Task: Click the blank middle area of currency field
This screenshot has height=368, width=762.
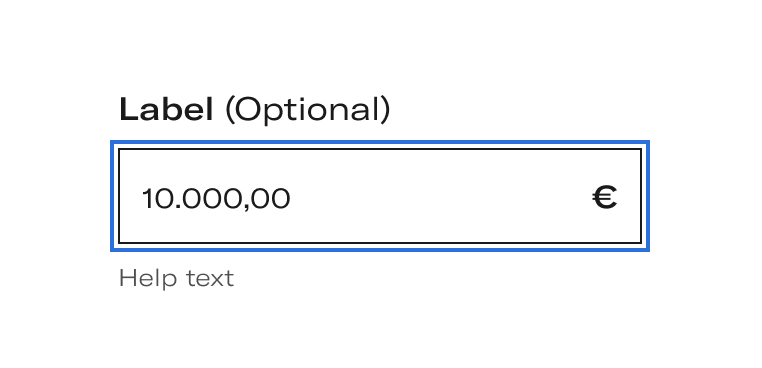Action: click(437, 198)
